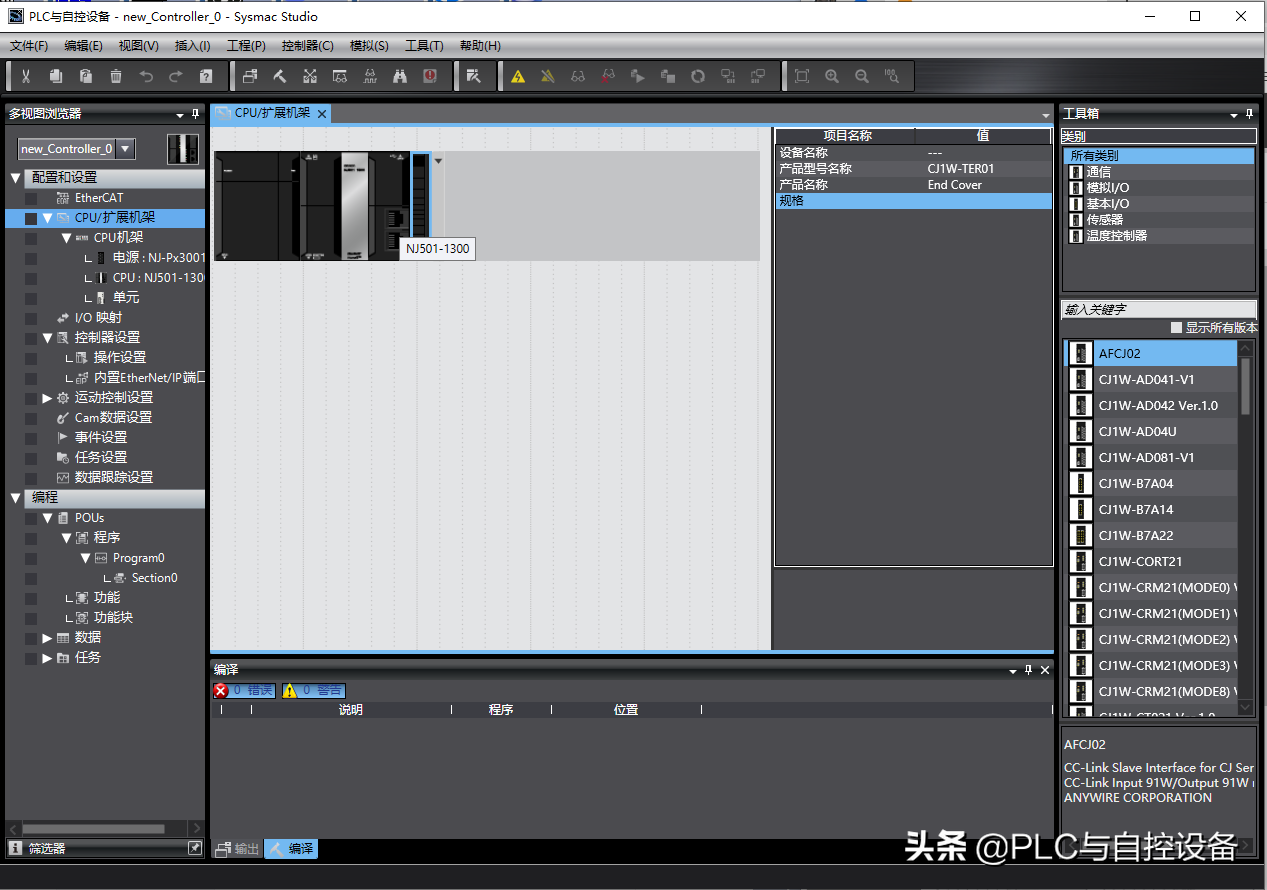Image resolution: width=1267 pixels, height=890 pixels.
Task: Click the yellow warning triangle toolbar icon
Action: click(x=518, y=76)
